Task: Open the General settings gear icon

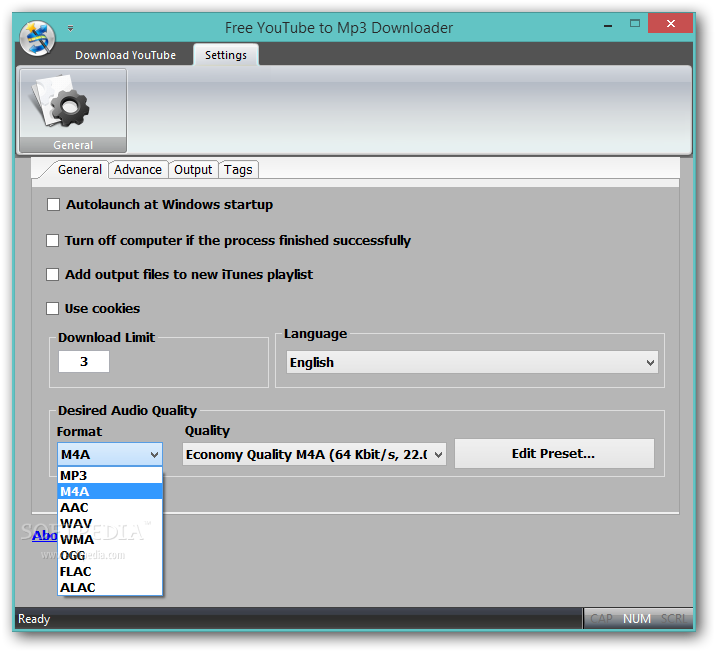Action: (x=73, y=110)
